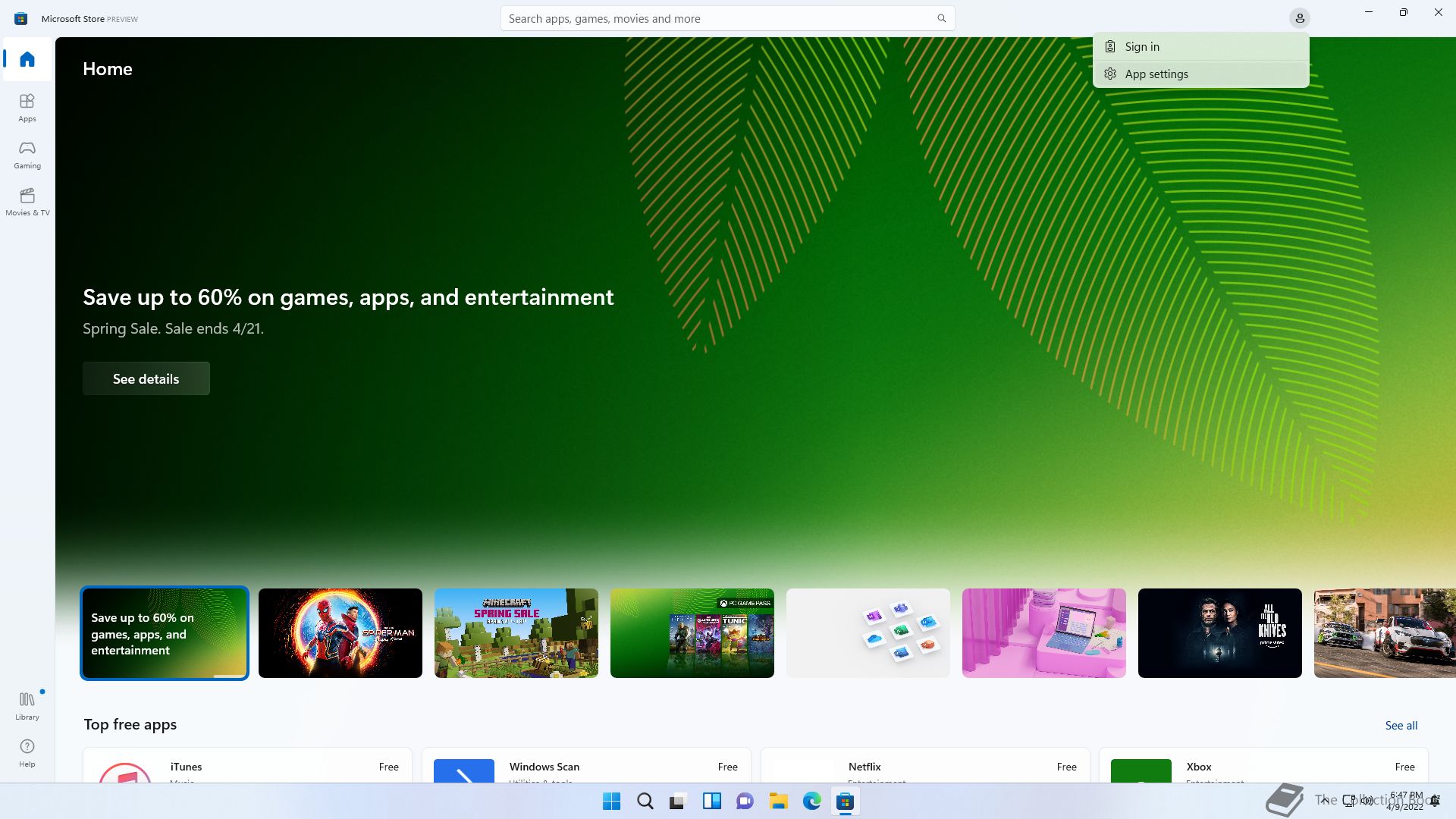Select the pink laptop thumbnail
The width and height of the screenshot is (1456, 819).
[x=1044, y=633]
